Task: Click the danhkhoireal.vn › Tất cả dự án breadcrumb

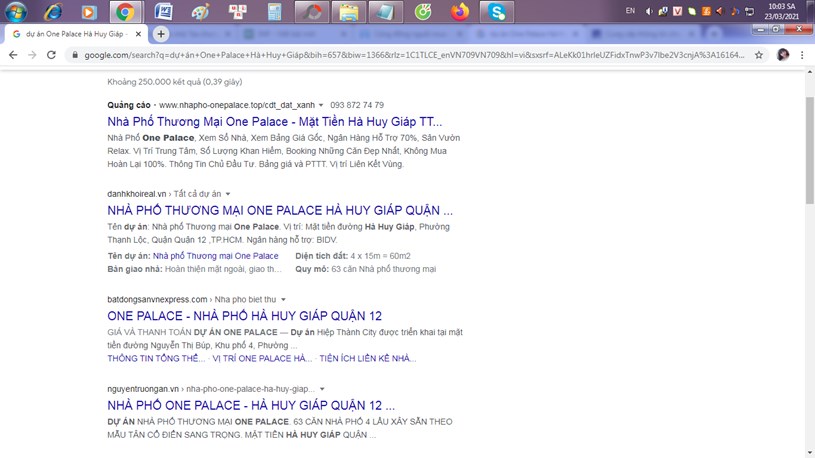Action: click(164, 194)
